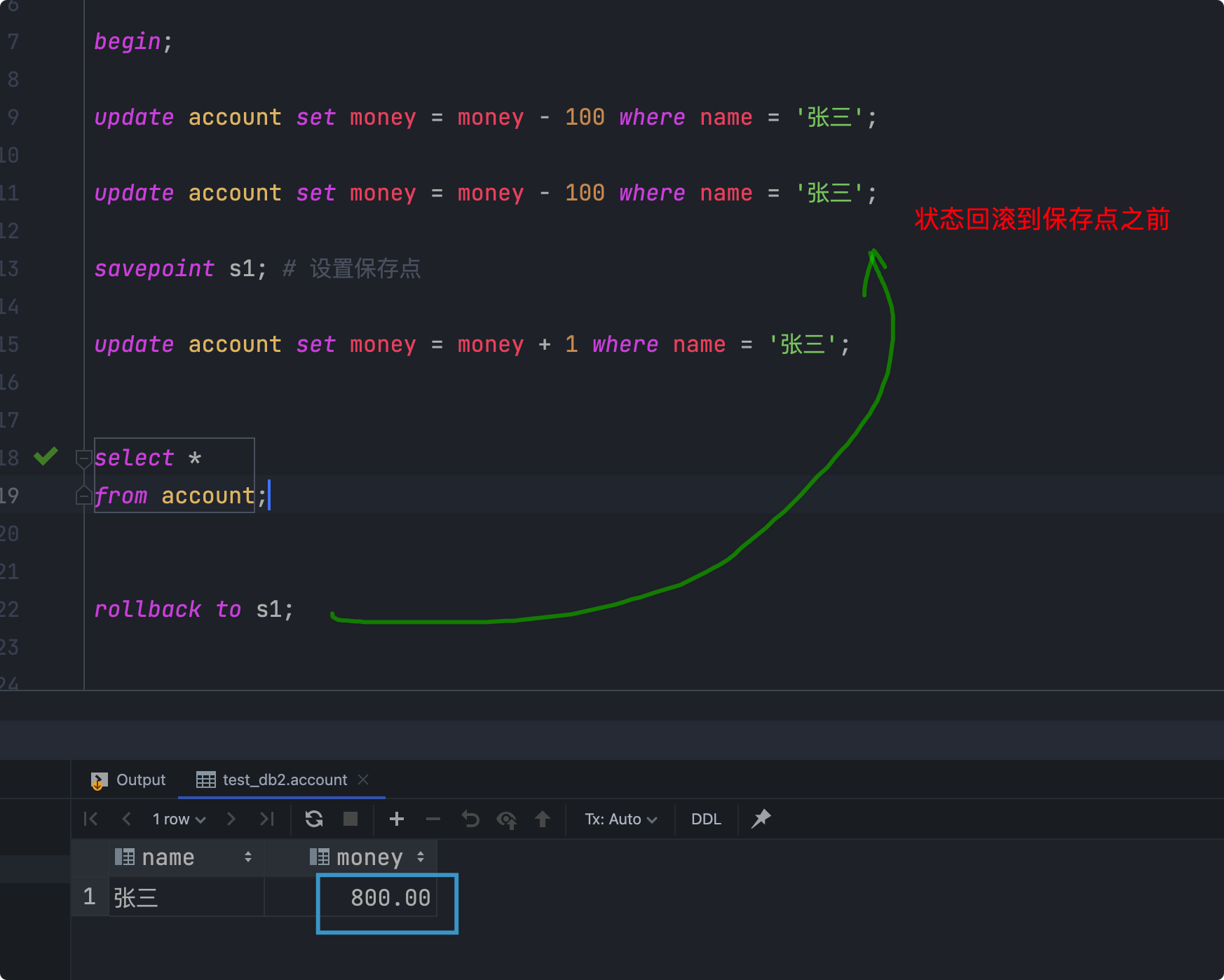
Task: Revert changes with undo arrow icon
Action: coord(470,819)
